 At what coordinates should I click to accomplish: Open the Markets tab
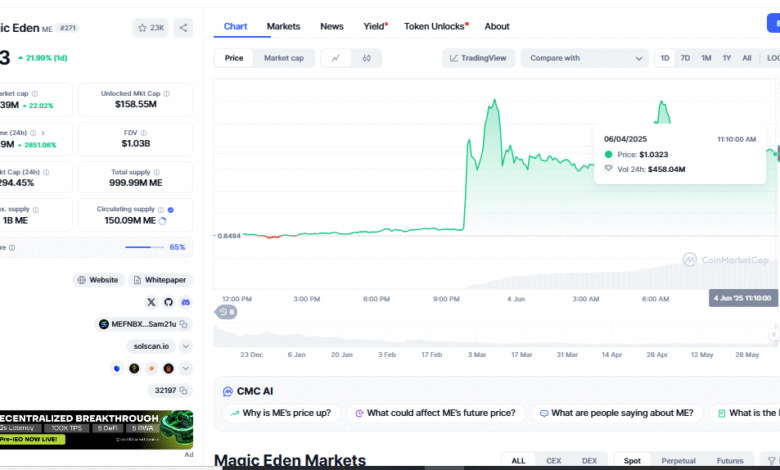pos(283,26)
